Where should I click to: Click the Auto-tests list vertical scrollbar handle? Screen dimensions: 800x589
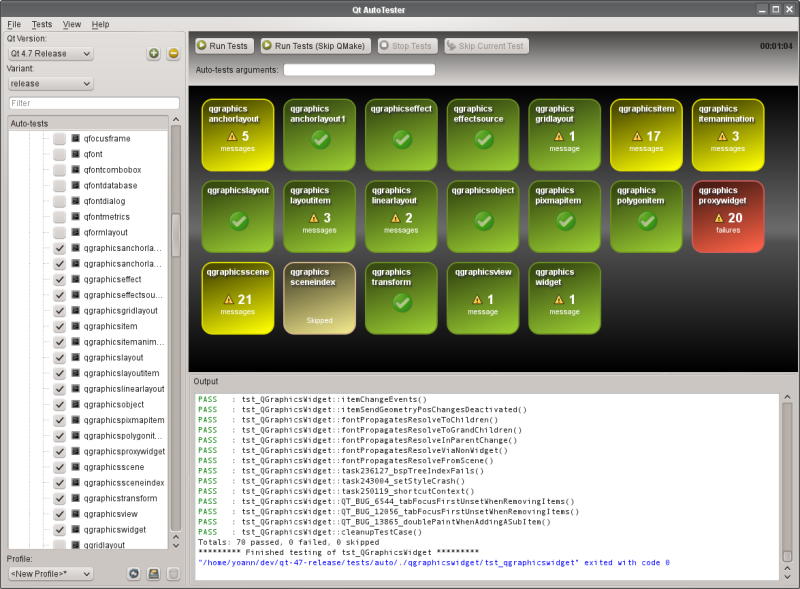click(176, 235)
